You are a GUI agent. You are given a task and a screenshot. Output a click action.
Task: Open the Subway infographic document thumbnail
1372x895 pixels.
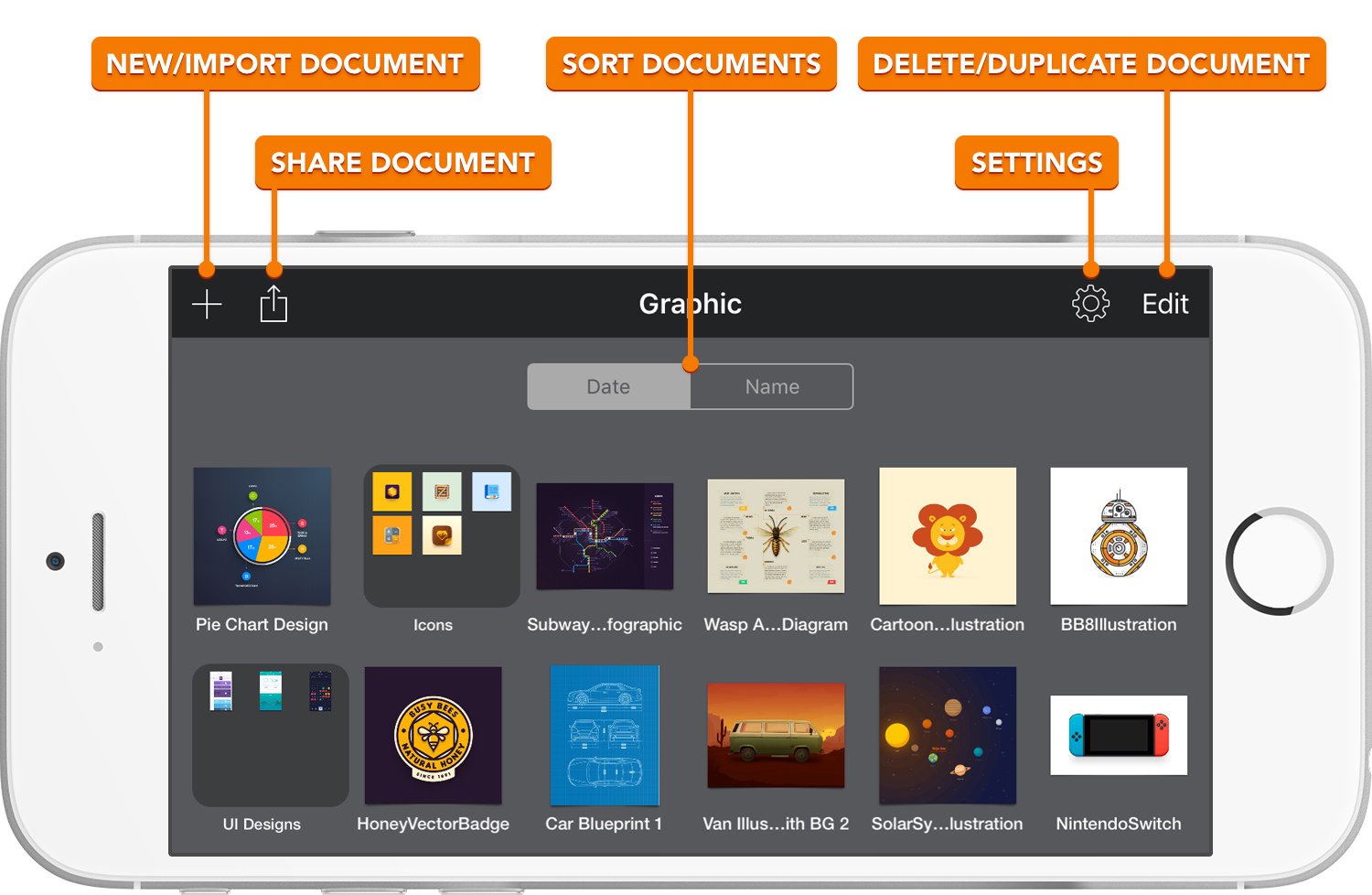[x=605, y=536]
